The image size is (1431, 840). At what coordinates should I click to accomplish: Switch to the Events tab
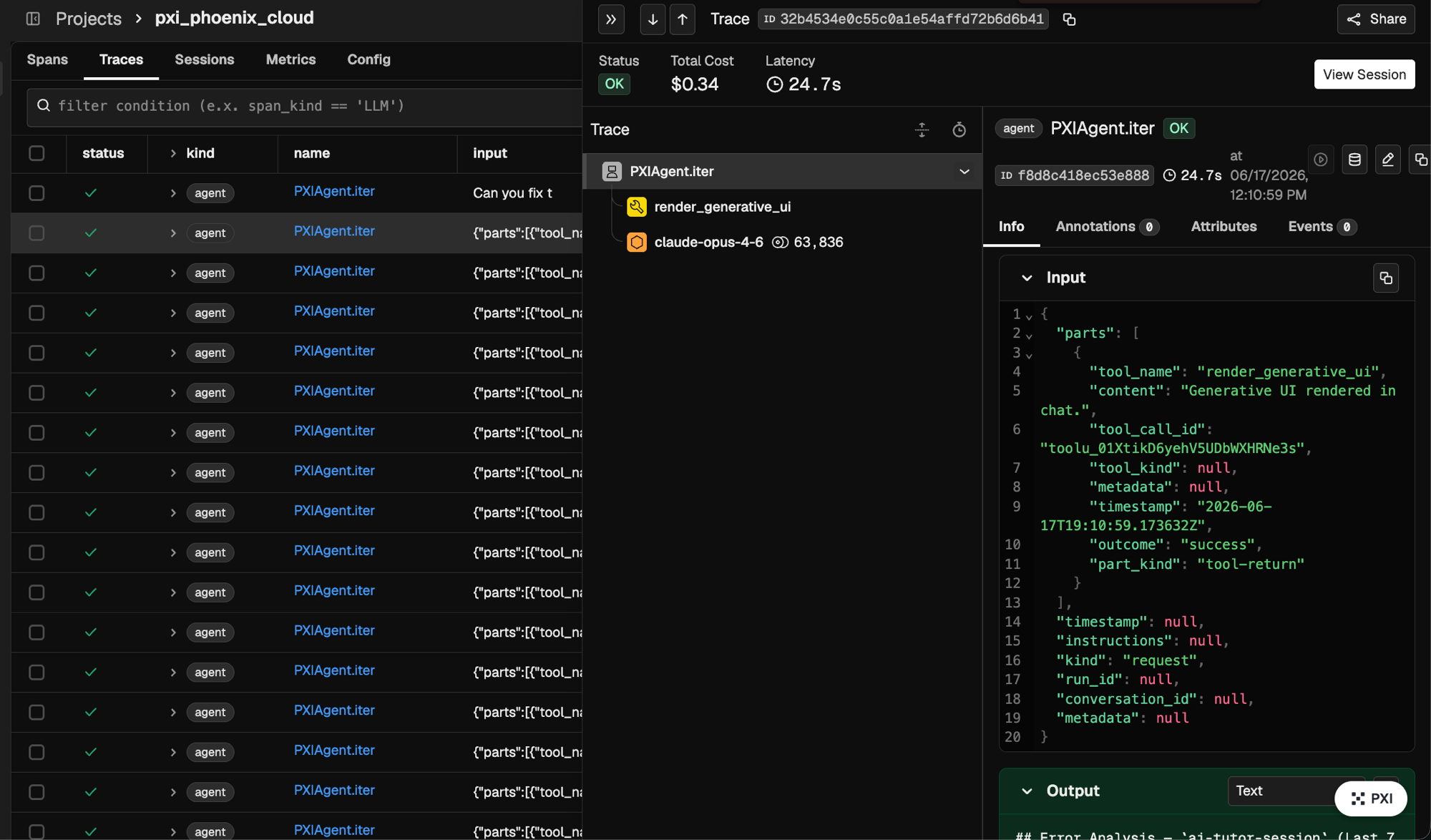coord(1322,227)
